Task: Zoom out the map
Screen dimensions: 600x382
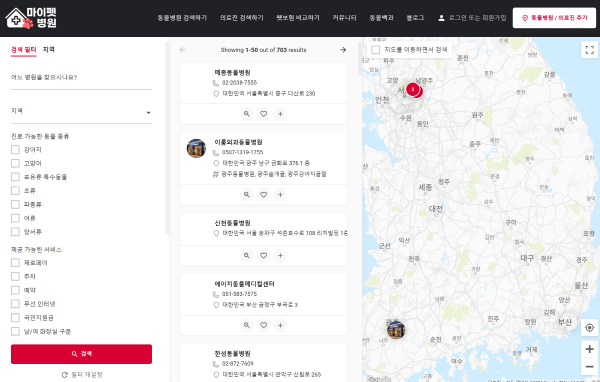Action: pyautogui.click(x=590, y=367)
